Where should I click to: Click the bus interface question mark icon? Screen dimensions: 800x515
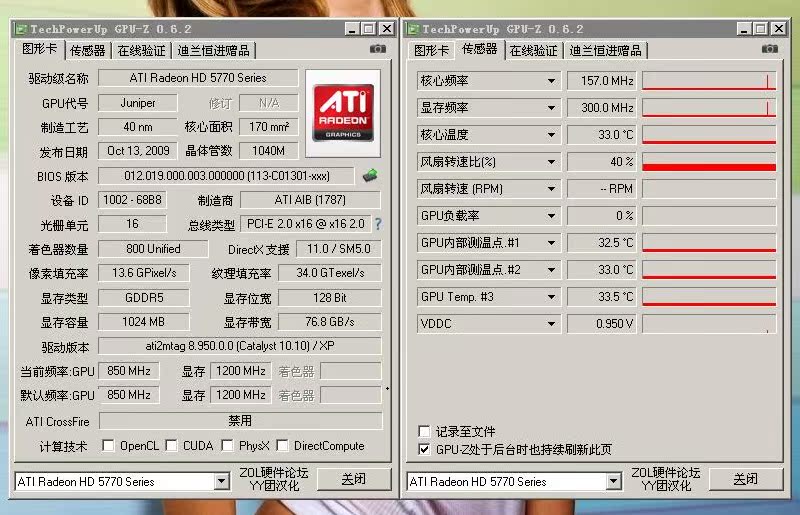(x=378, y=224)
